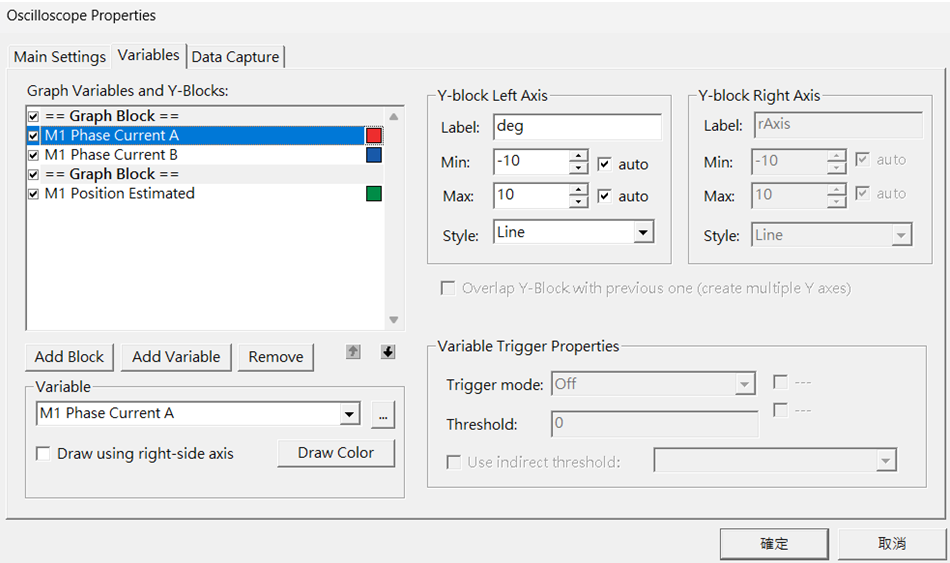Screen dimensions: 950x563
Task: Click the green swatch for M1 Position Estimated
Action: [x=374, y=194]
